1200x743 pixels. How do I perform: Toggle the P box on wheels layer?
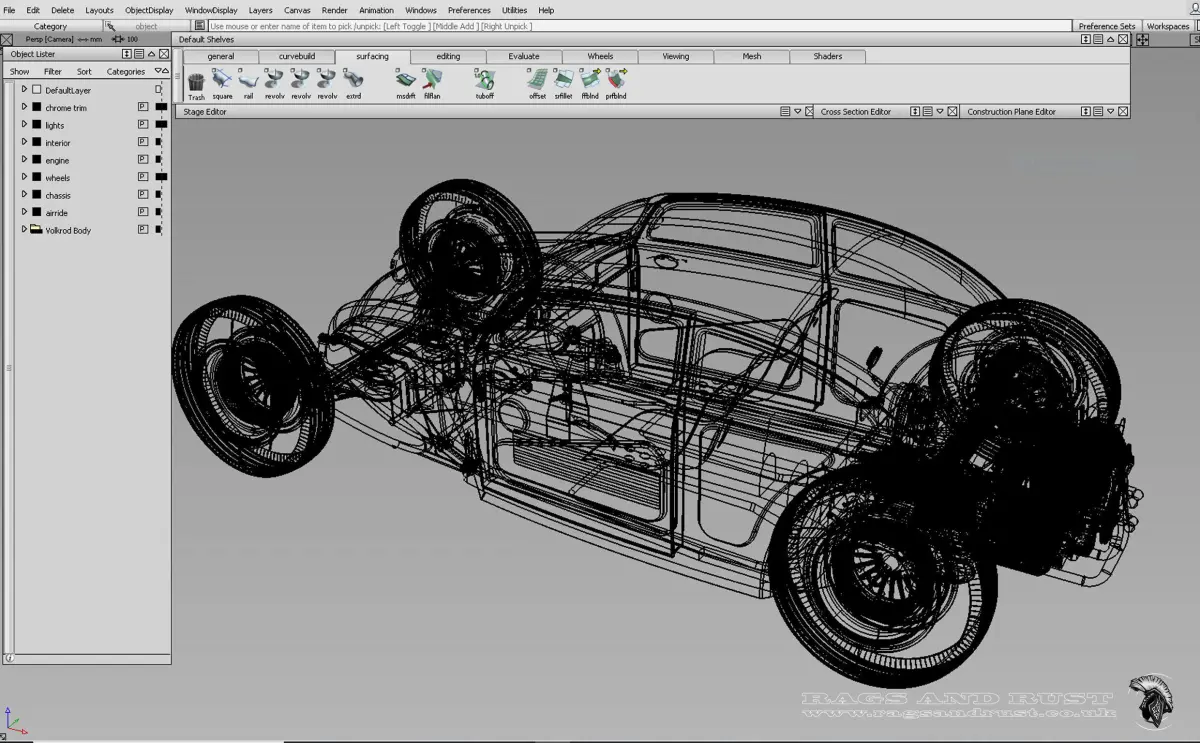[x=143, y=177]
